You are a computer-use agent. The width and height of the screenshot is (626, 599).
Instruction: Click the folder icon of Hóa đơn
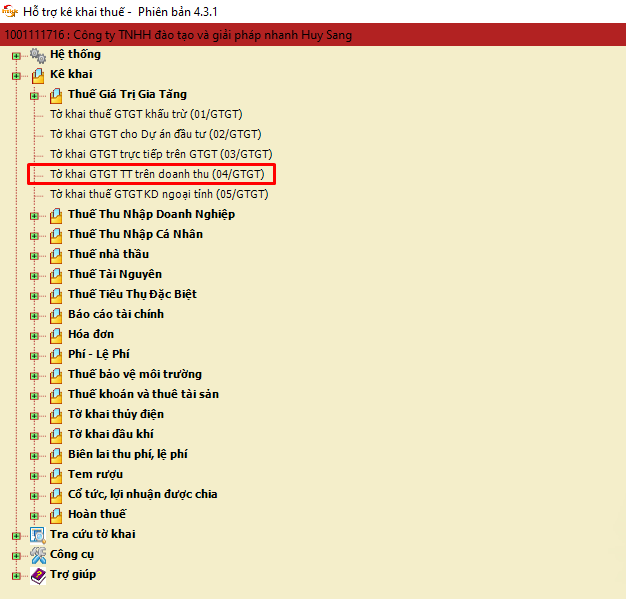56,335
